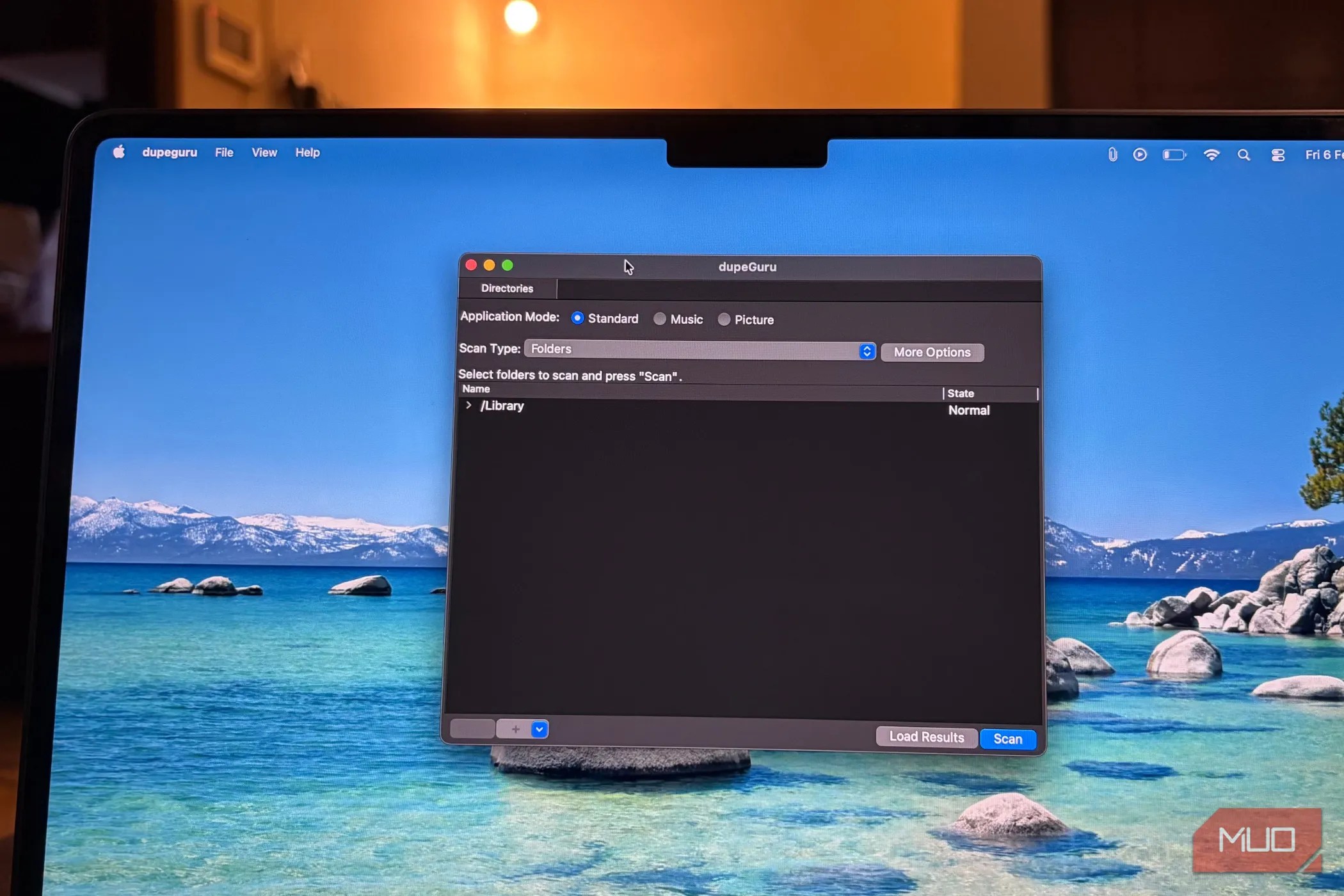Screen dimensions: 1344x896
Task: Click the playback icon in the menu bar
Action: pyautogui.click(x=1140, y=154)
